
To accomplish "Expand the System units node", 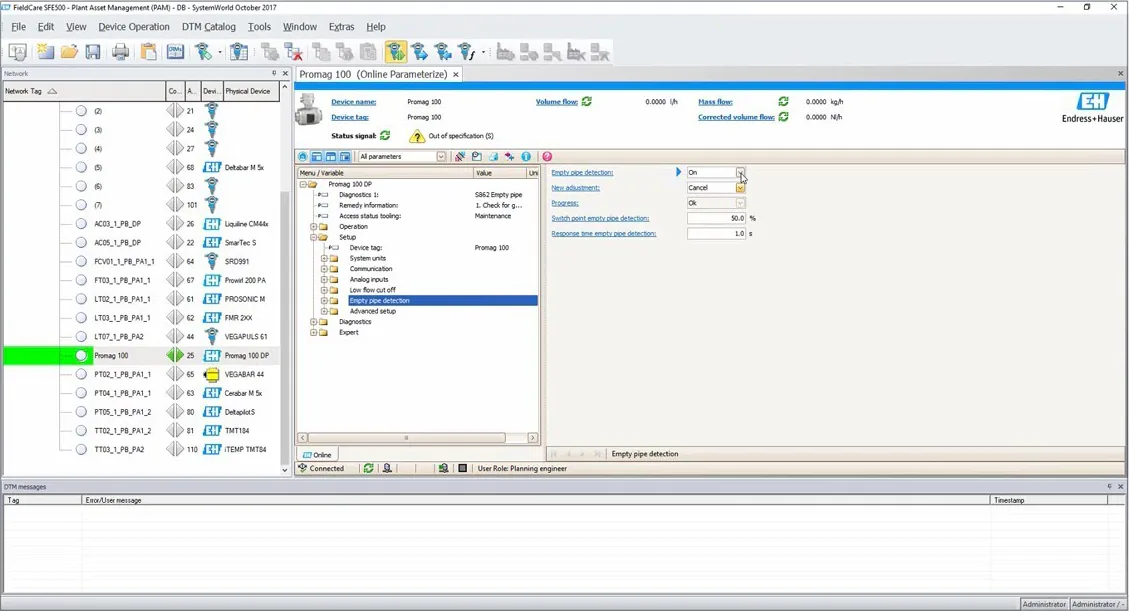I will (324, 258).
